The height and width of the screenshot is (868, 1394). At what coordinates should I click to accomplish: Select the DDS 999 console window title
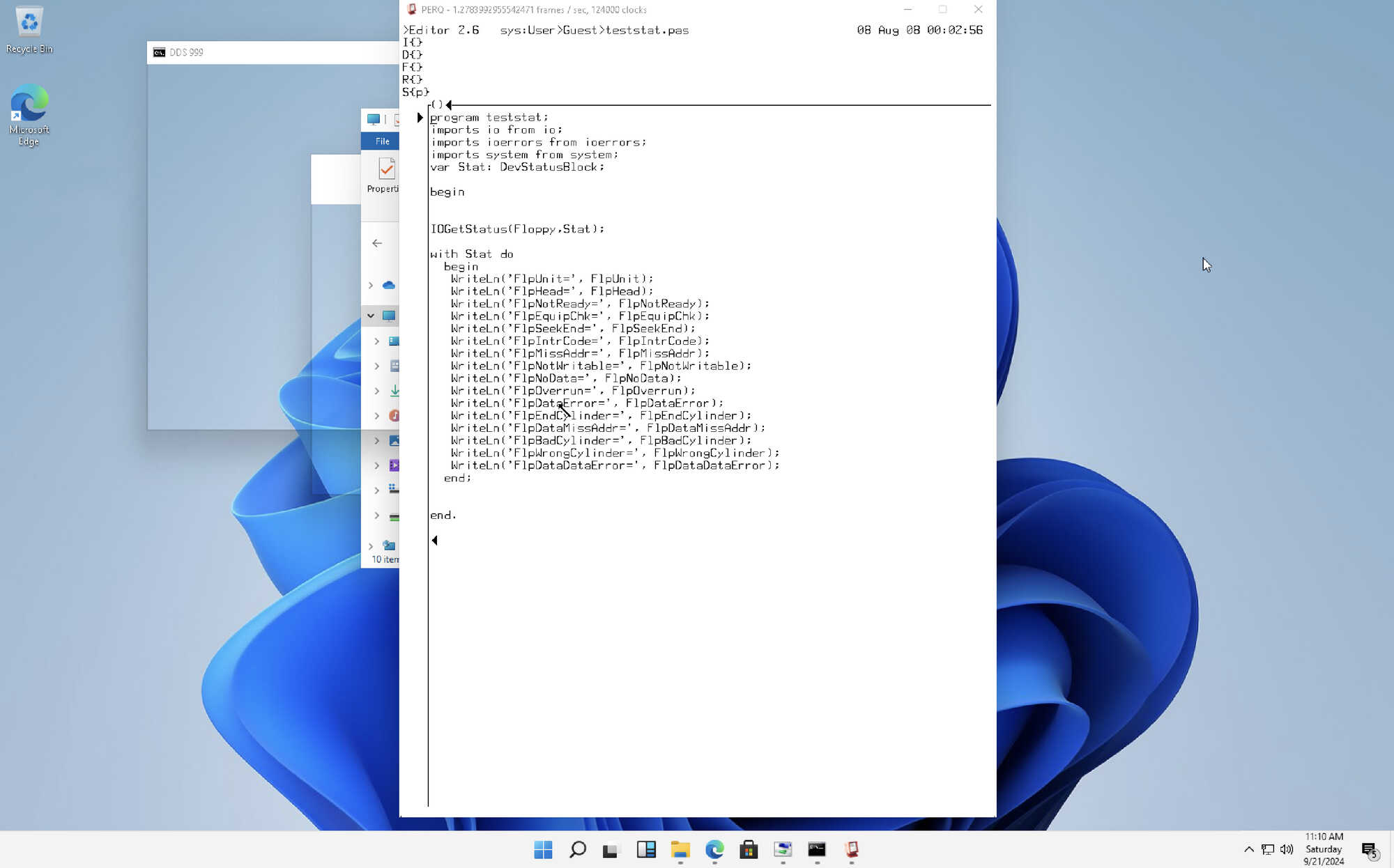point(186,52)
